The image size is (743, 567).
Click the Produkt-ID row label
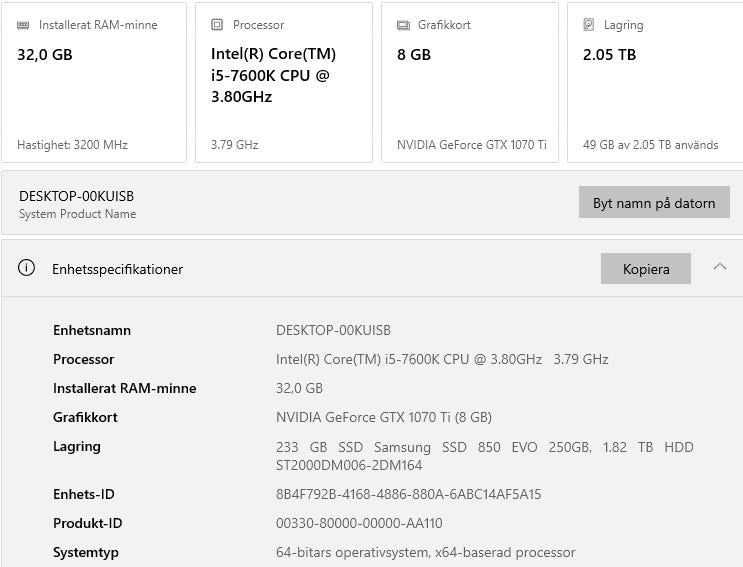coord(87,523)
